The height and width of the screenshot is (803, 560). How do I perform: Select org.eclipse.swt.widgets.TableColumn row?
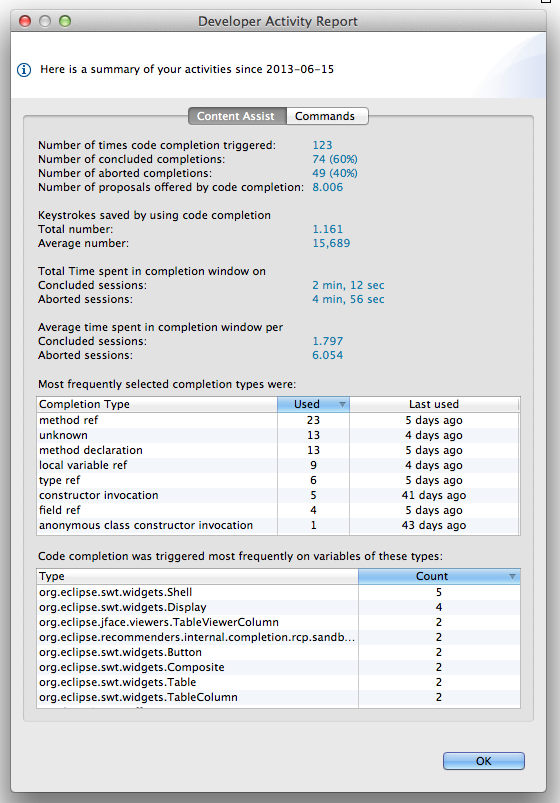[278, 698]
